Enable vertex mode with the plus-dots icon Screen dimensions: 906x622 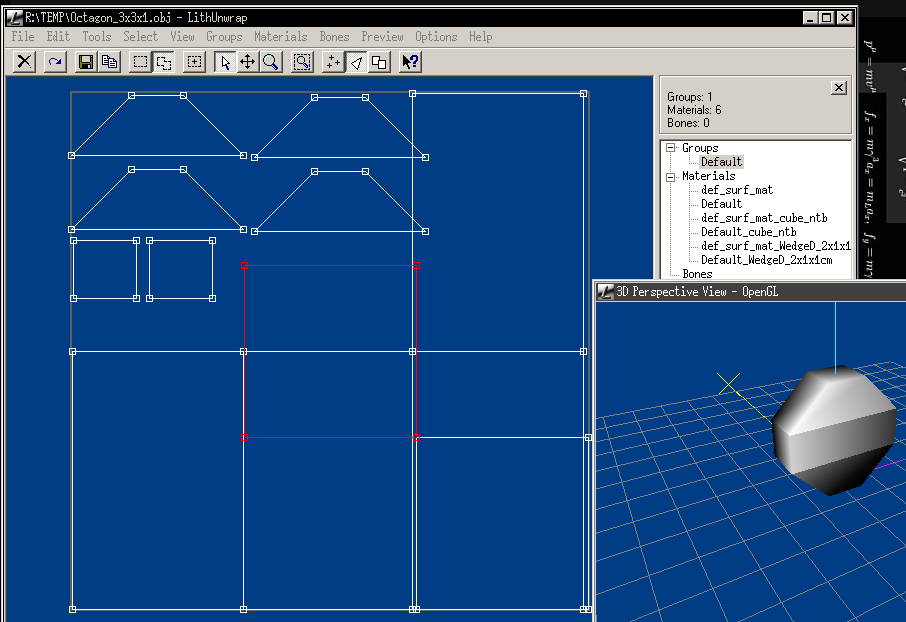point(333,62)
